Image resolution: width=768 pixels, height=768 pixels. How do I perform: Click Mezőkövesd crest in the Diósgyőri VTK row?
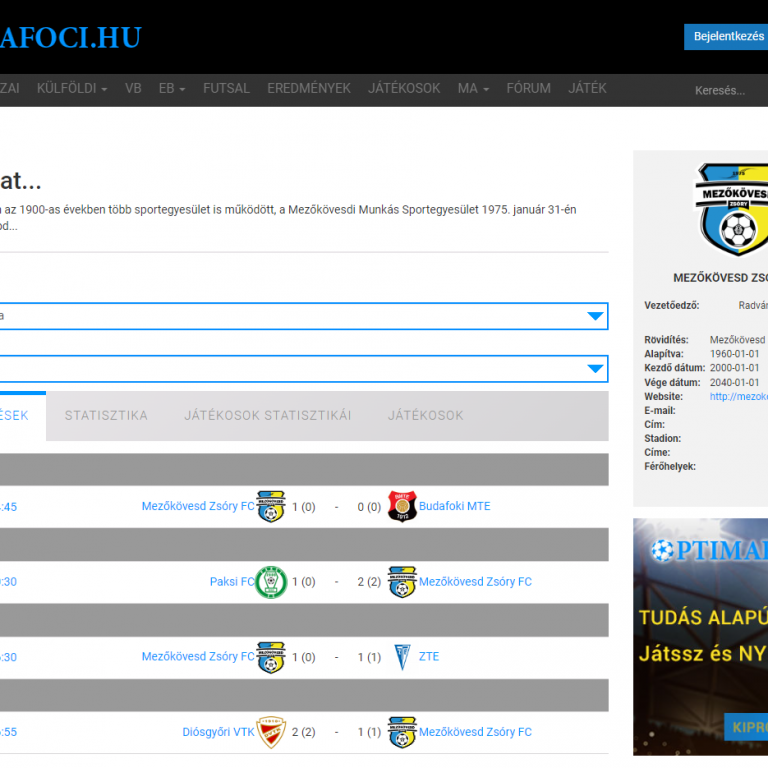click(x=402, y=732)
